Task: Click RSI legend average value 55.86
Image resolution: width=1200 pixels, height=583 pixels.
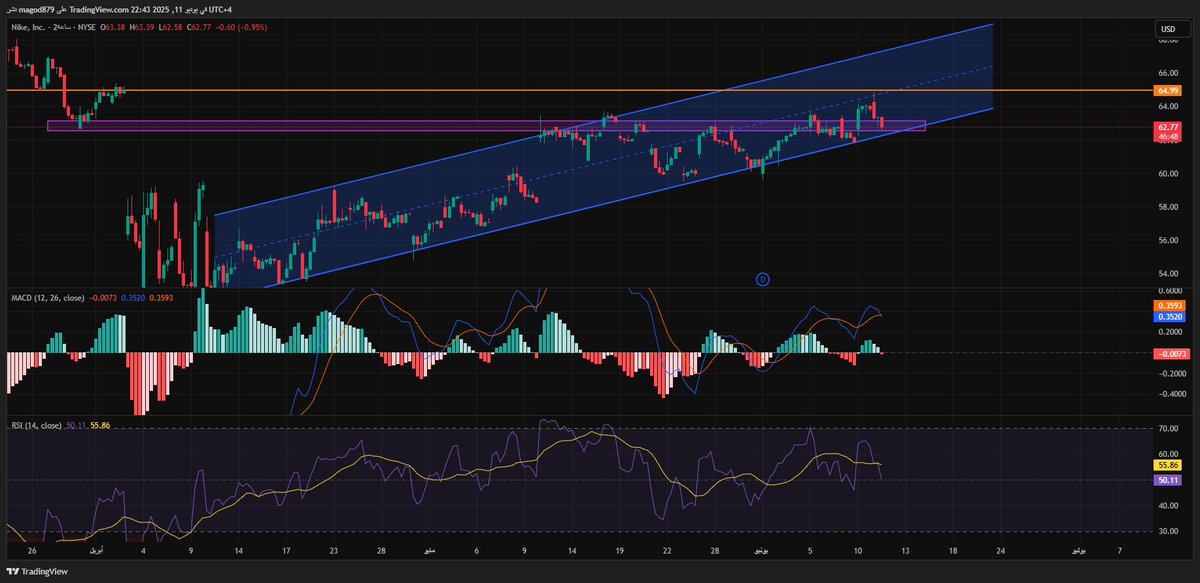Action: pyautogui.click(x=99, y=425)
